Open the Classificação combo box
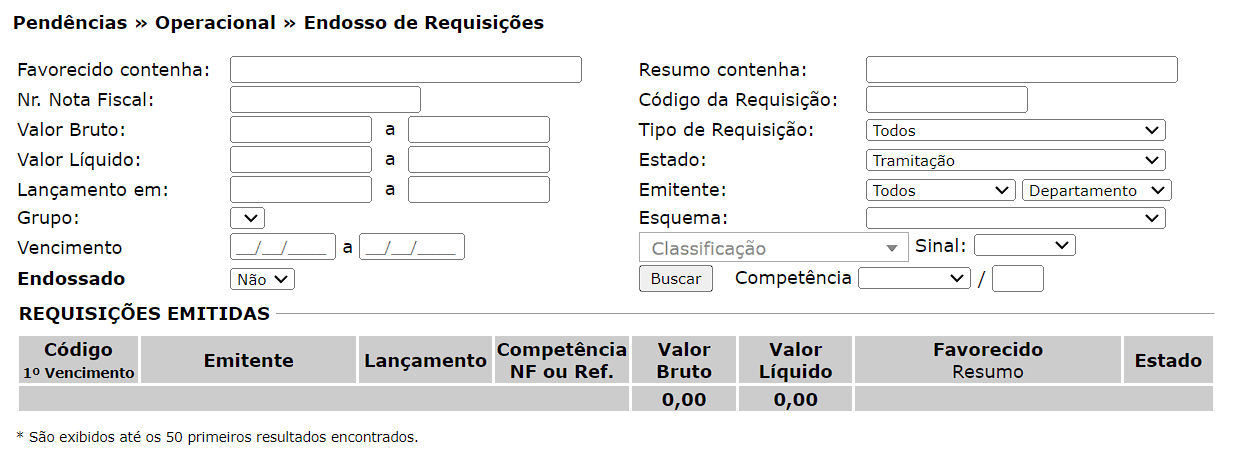Image resolution: width=1234 pixels, height=475 pixels. [773, 248]
